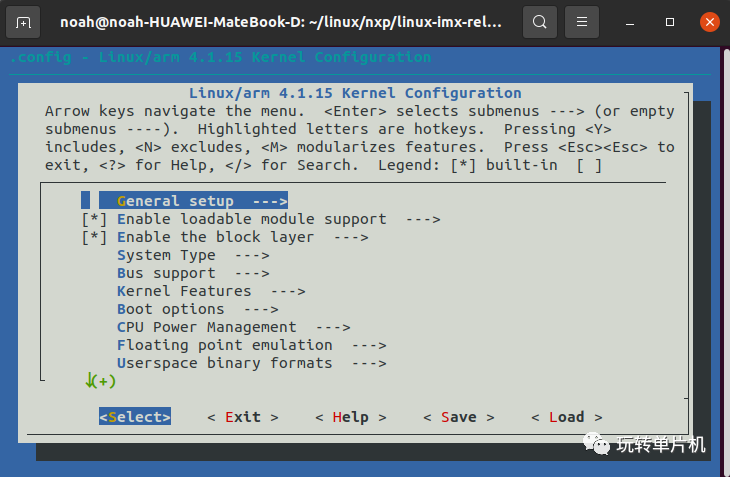The width and height of the screenshot is (730, 477).
Task: Click arrow after Enable loadable module support
Action: [423, 219]
